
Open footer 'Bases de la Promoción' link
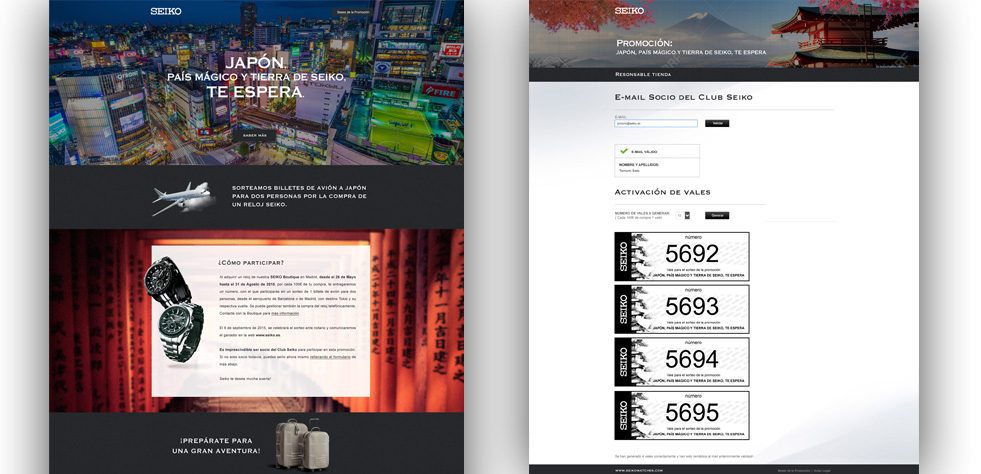pos(793,470)
